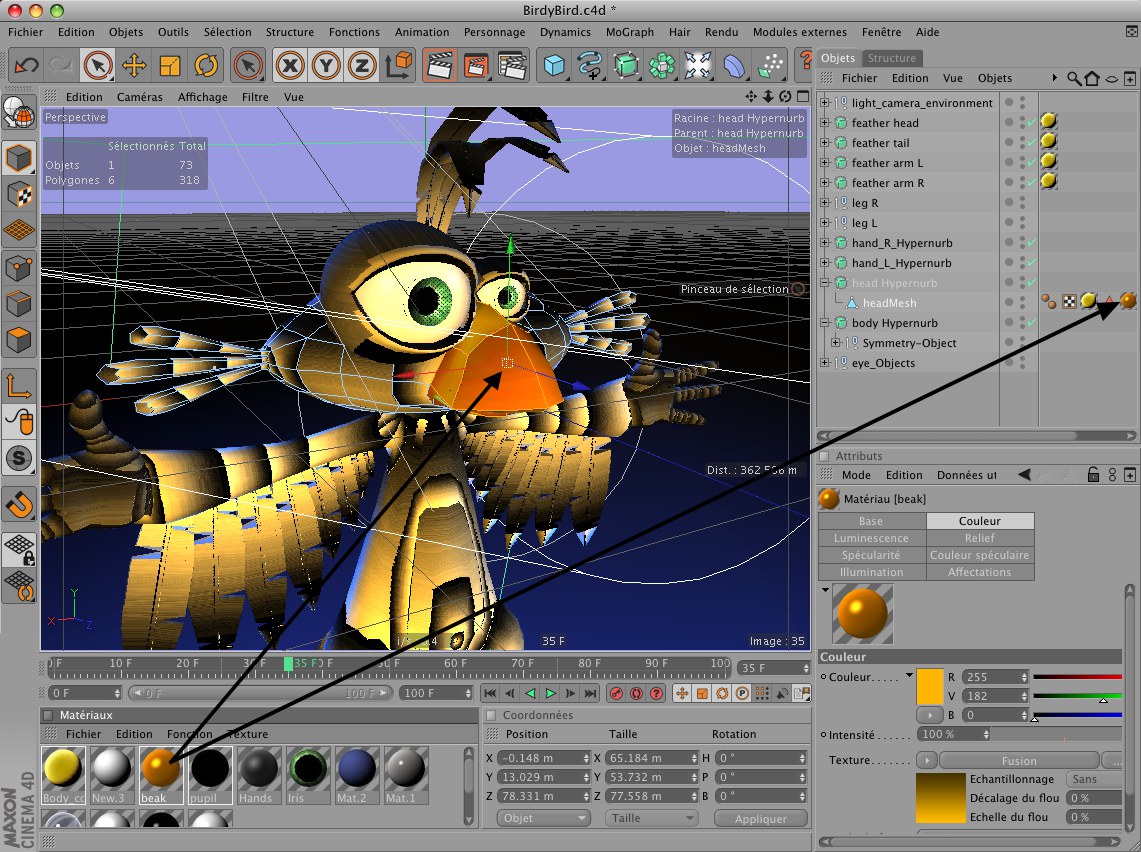Select the Move tool in toolbar

(134, 66)
